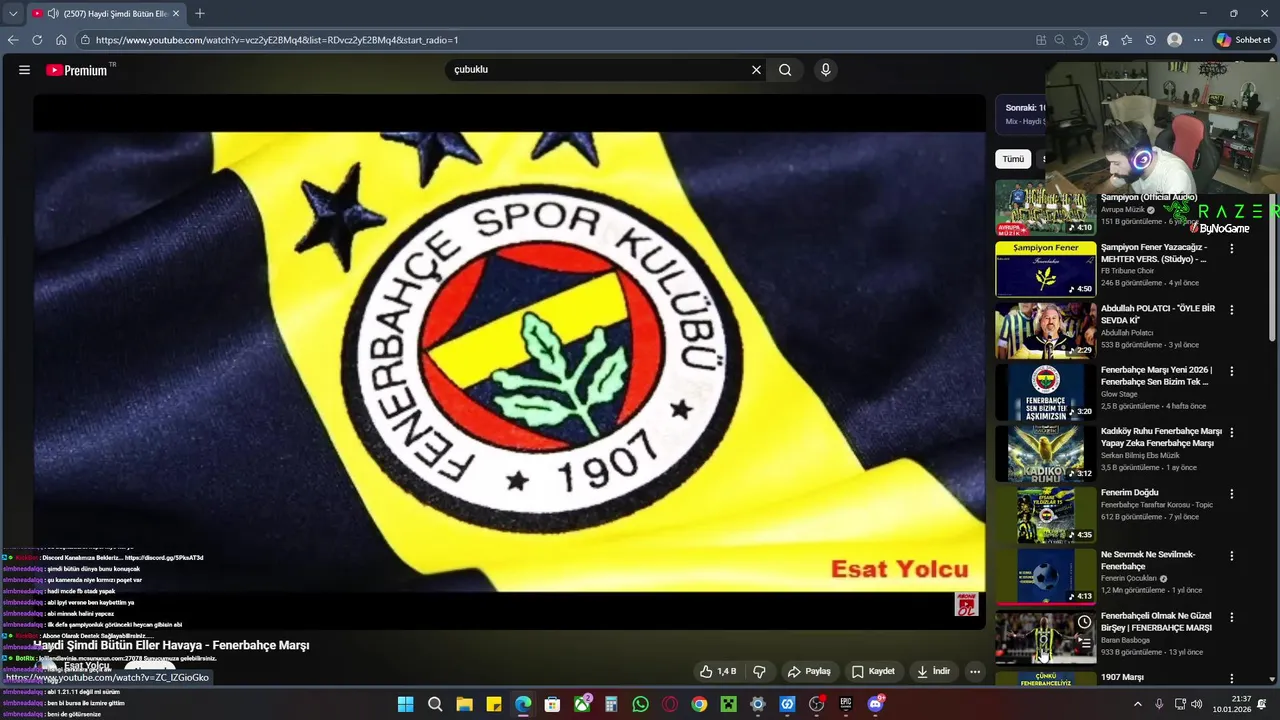Open options for Ne Sevmek Ne Sevilmek video

(x=1232, y=555)
